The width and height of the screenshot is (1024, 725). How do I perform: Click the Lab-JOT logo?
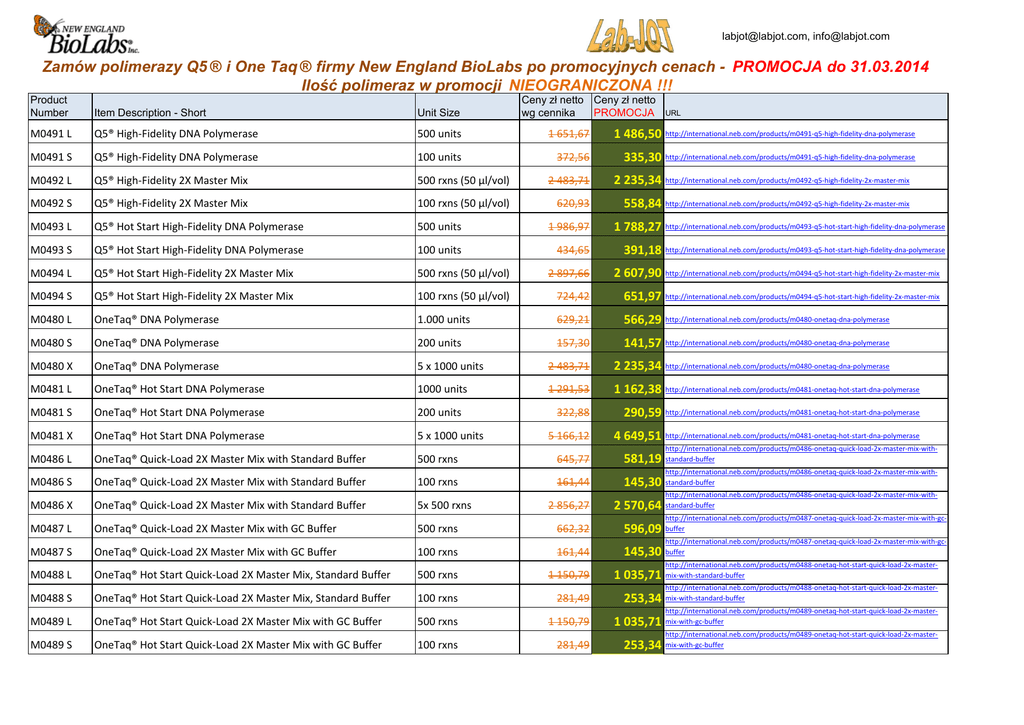click(x=629, y=35)
